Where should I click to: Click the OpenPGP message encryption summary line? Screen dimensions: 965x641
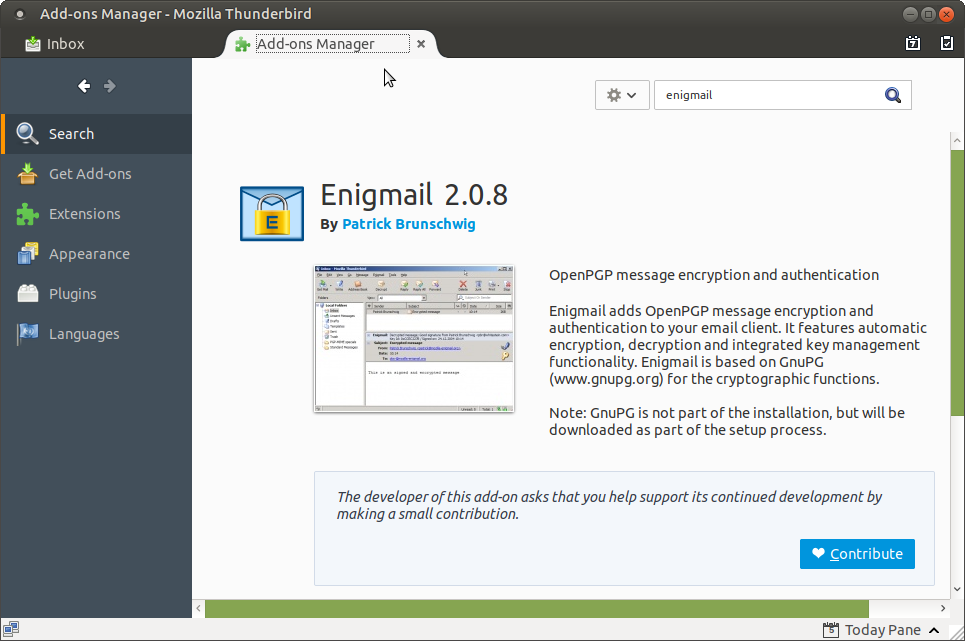click(714, 275)
